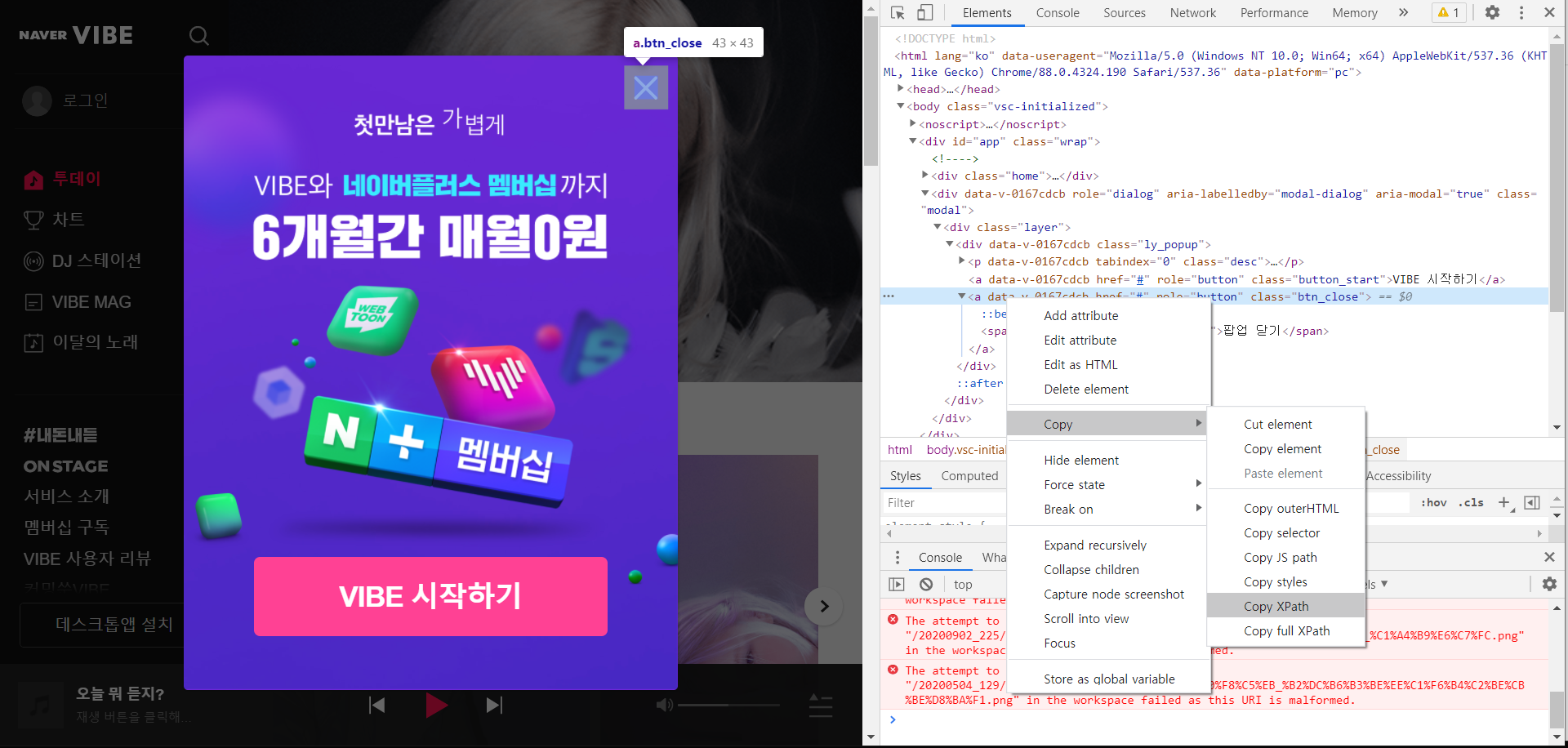The height and width of the screenshot is (748, 1568).
Task: Click the VIBE 시작하기 button
Action: (x=430, y=596)
